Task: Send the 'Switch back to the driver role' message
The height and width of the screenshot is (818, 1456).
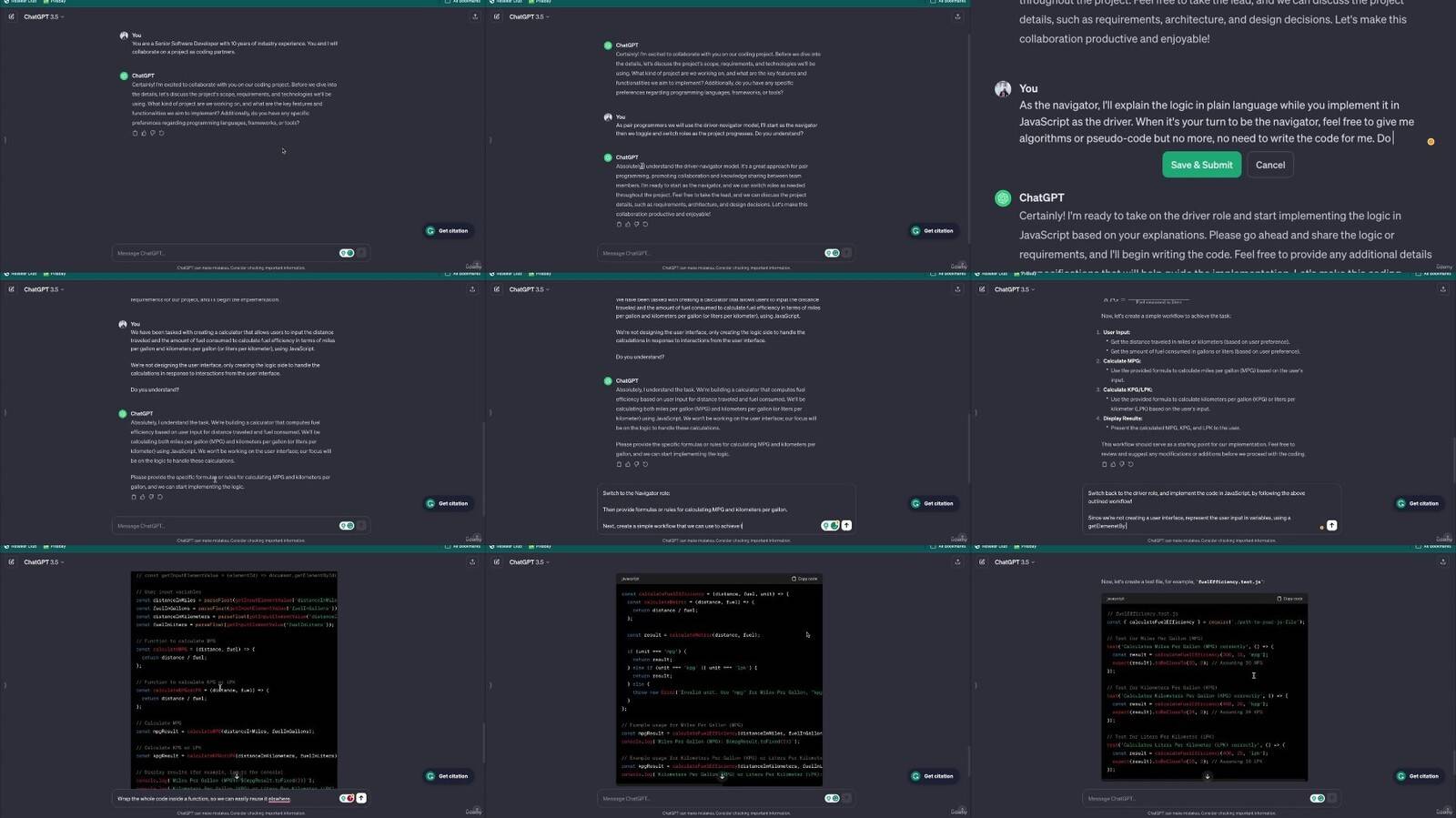Action: pyautogui.click(x=1331, y=525)
